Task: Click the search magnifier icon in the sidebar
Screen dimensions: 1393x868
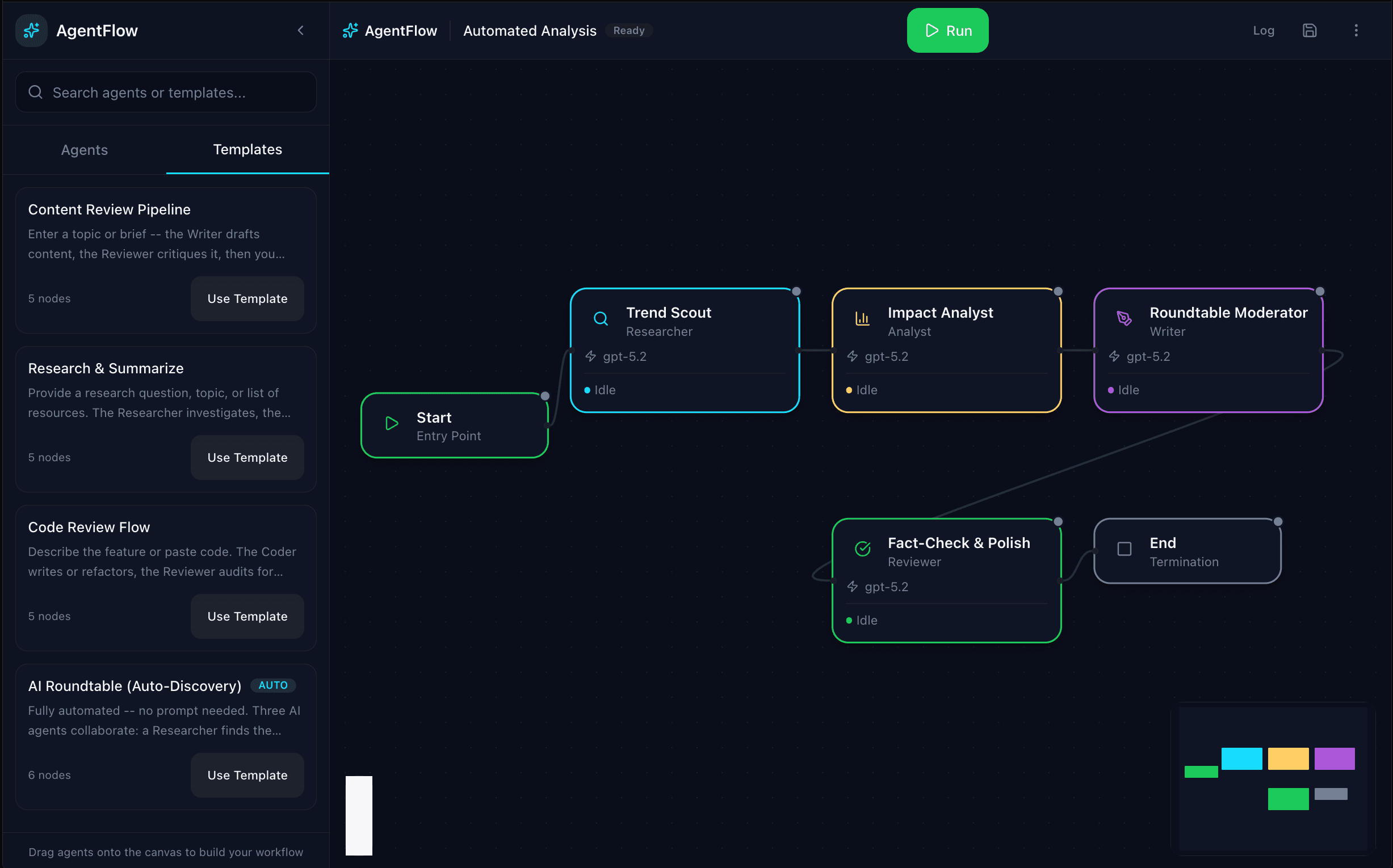Action: (x=35, y=92)
